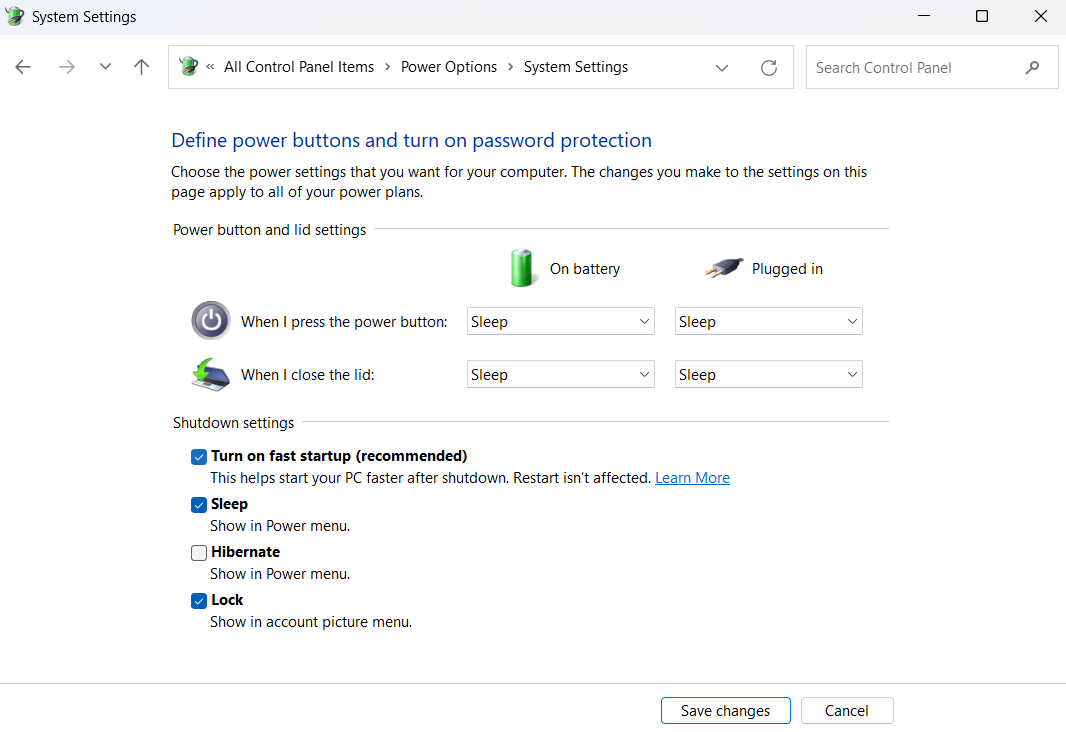The image size is (1066, 732).
Task: Click the green battery icon
Action: click(522, 268)
